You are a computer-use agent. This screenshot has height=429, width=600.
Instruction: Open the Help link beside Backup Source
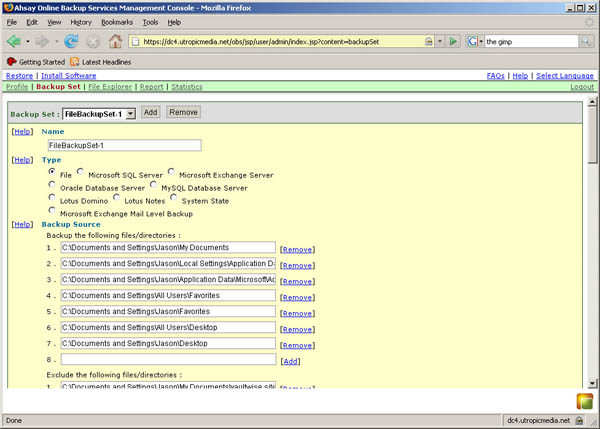[22, 225]
